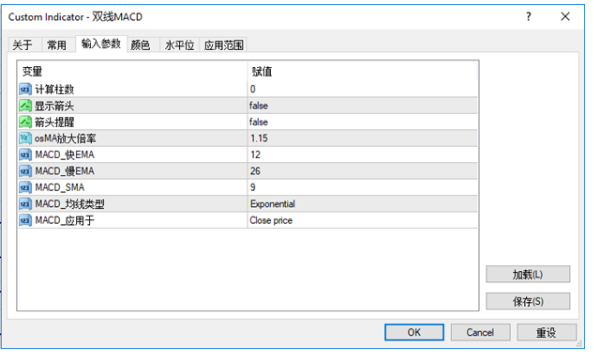Select the MACD_SMA variable name

(59, 188)
